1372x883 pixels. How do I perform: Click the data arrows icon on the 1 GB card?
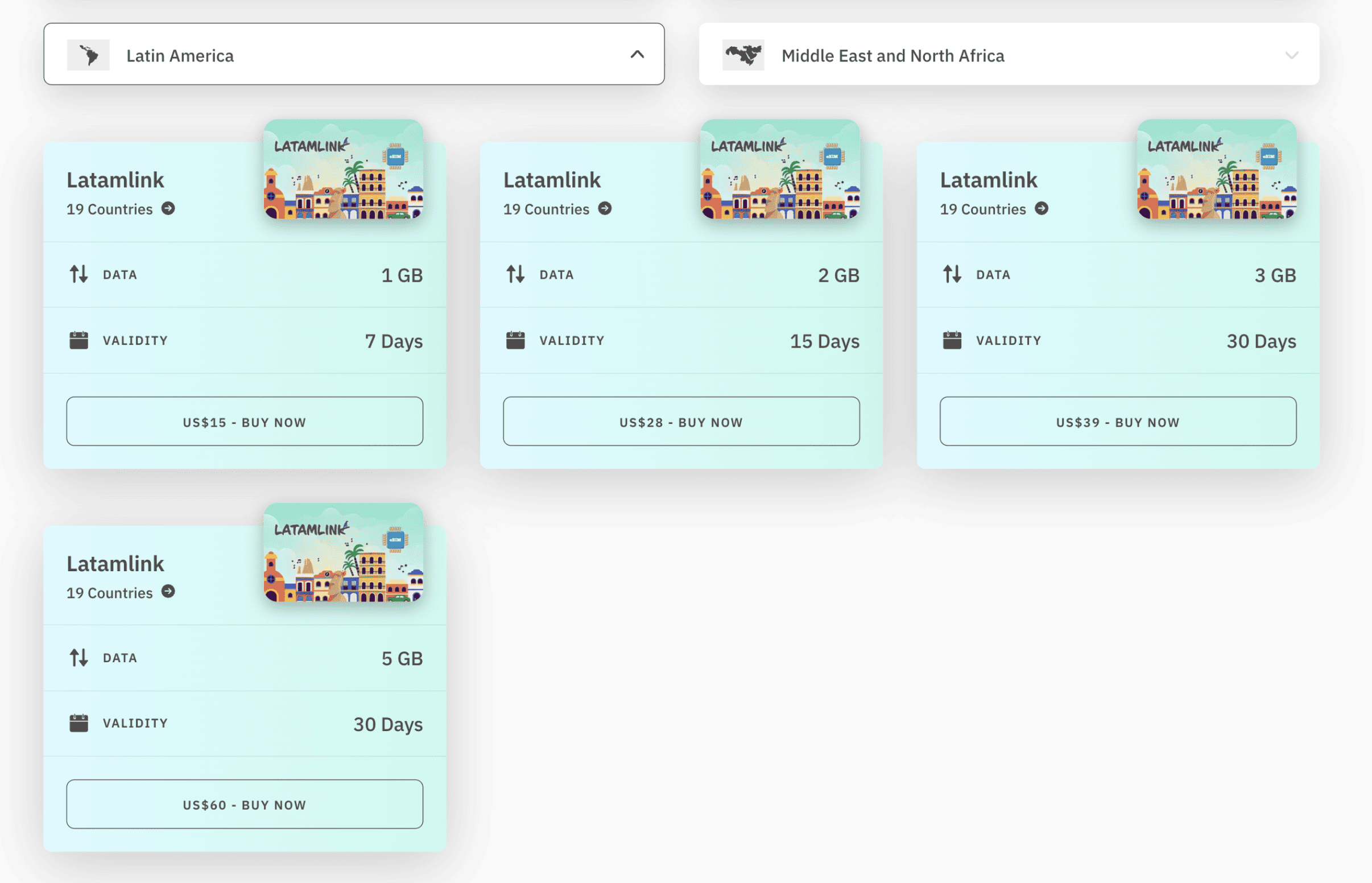(x=78, y=274)
